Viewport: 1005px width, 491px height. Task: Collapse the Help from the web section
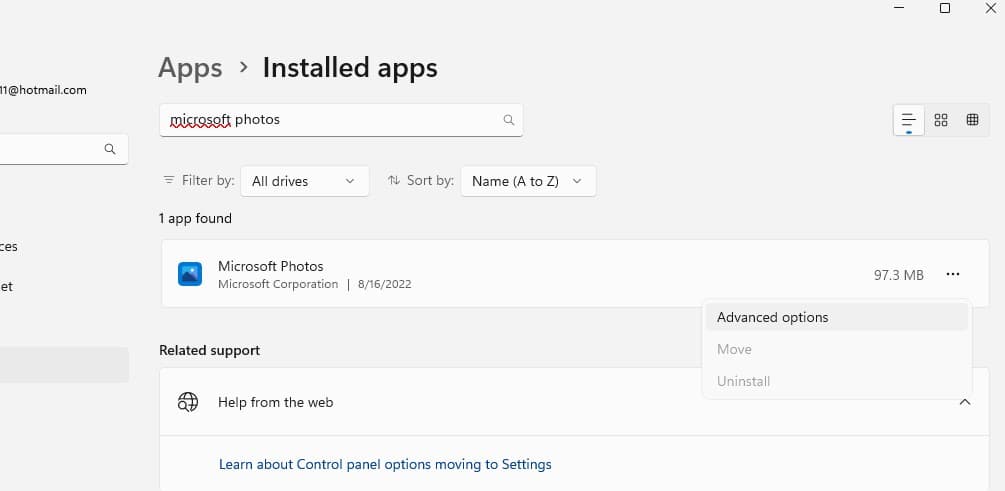click(x=965, y=402)
